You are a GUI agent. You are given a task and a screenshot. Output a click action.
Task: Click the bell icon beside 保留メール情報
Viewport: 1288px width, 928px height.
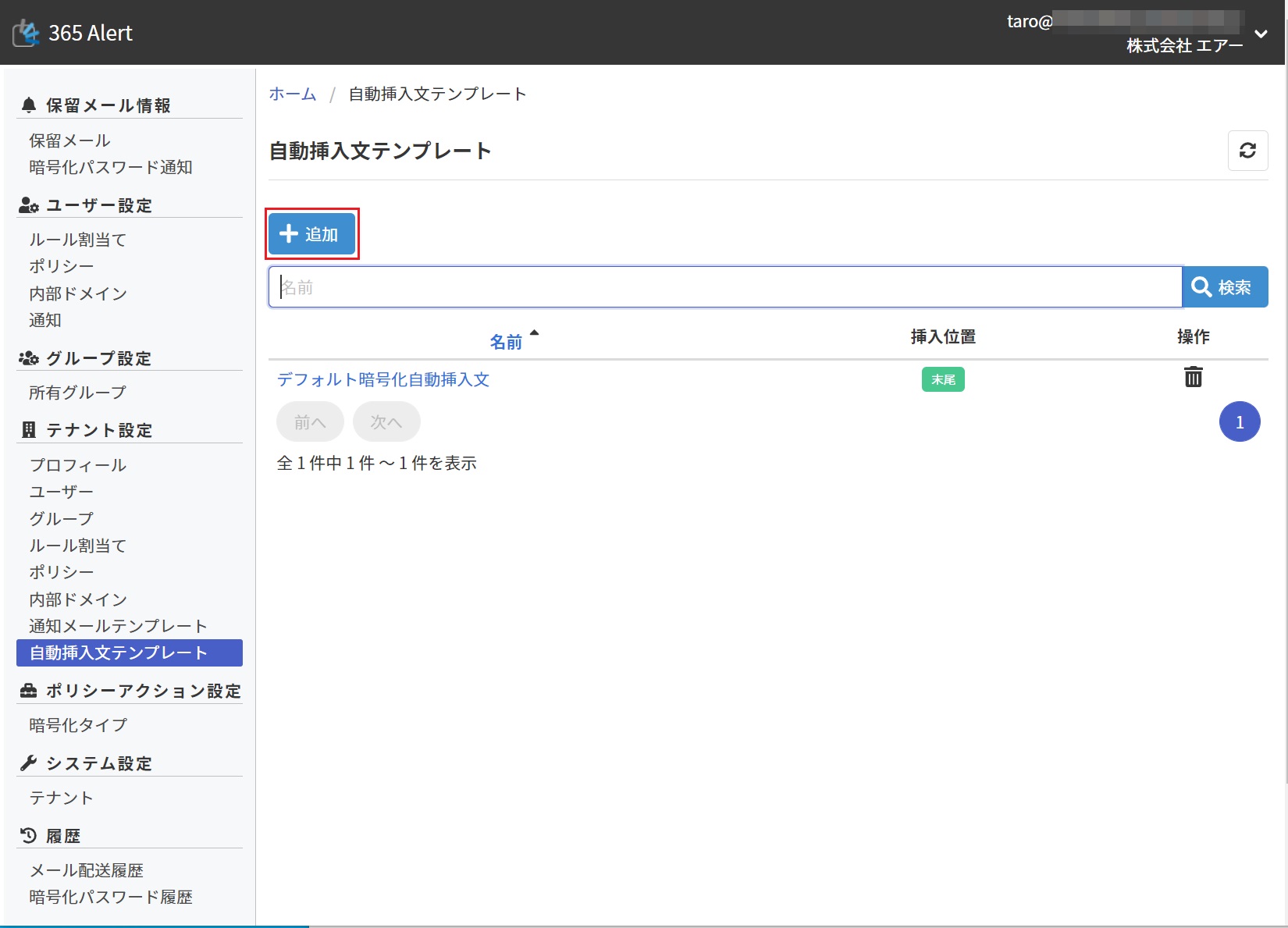point(29,105)
